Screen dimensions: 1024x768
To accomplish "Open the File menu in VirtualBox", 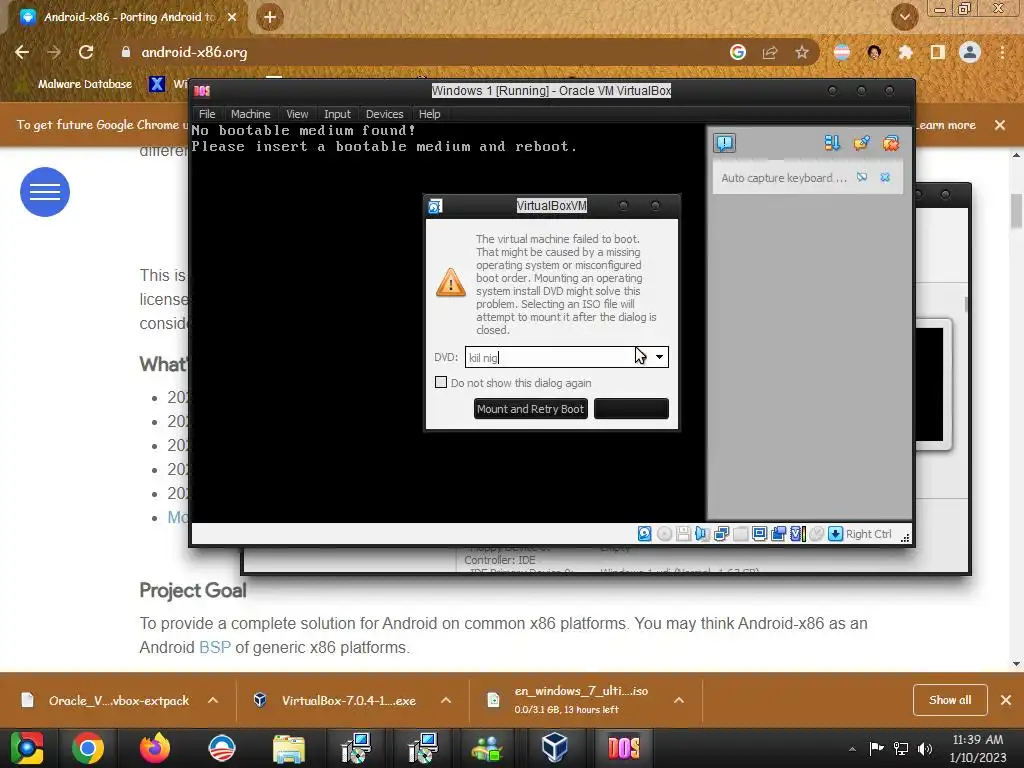I will 207,114.
